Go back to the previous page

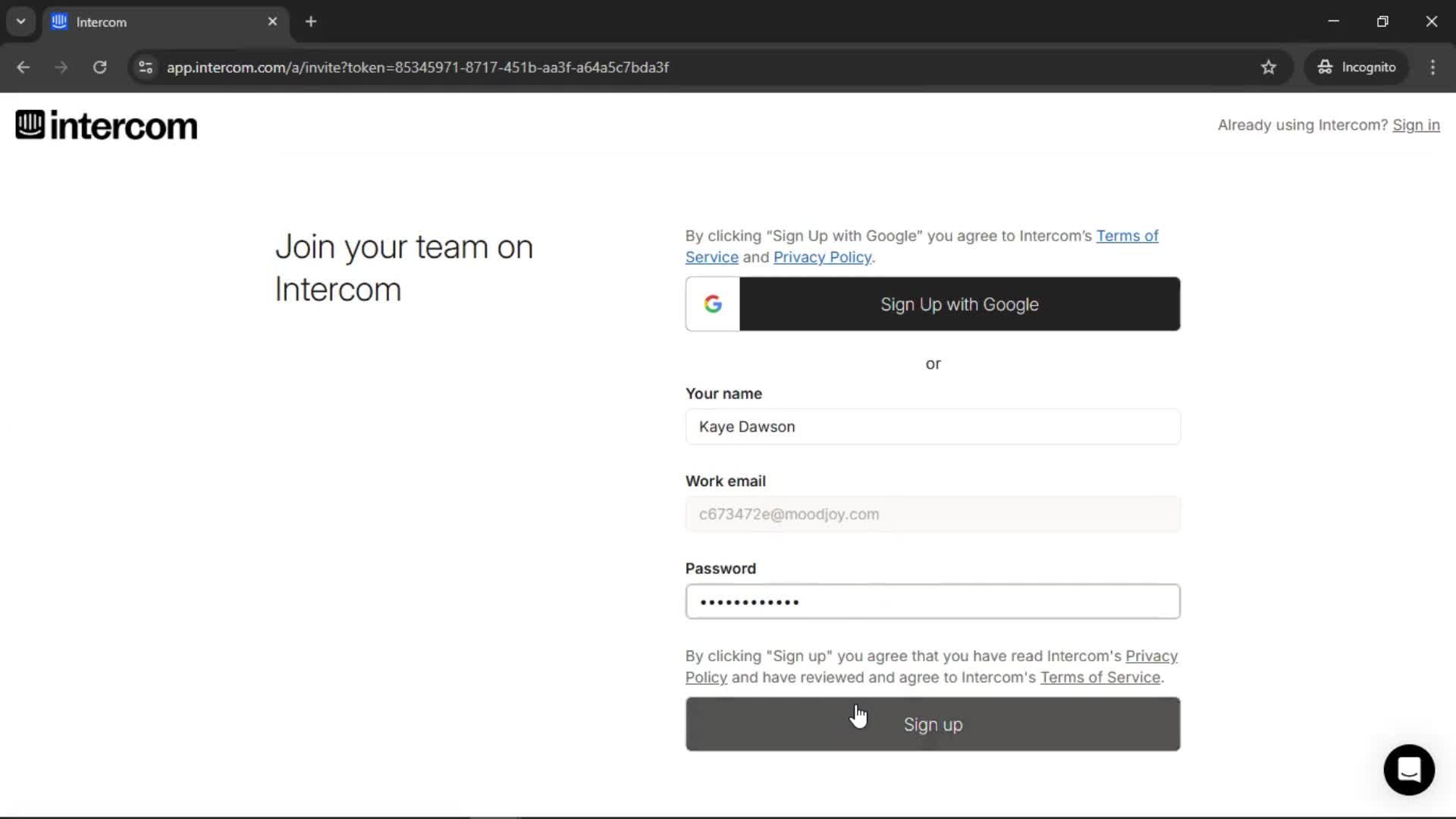pos(24,67)
